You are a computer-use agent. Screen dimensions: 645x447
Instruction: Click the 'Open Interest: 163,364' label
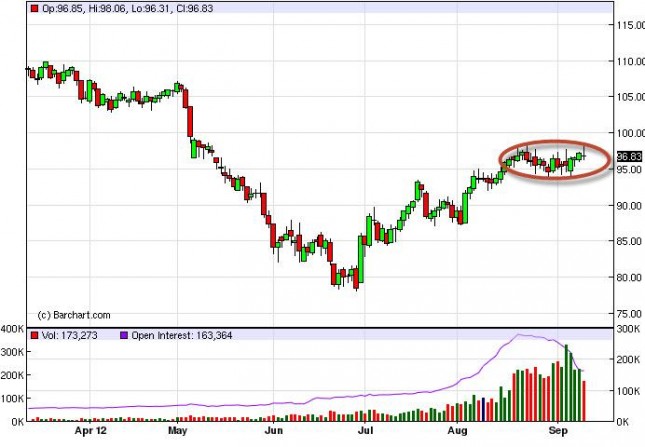(x=182, y=336)
